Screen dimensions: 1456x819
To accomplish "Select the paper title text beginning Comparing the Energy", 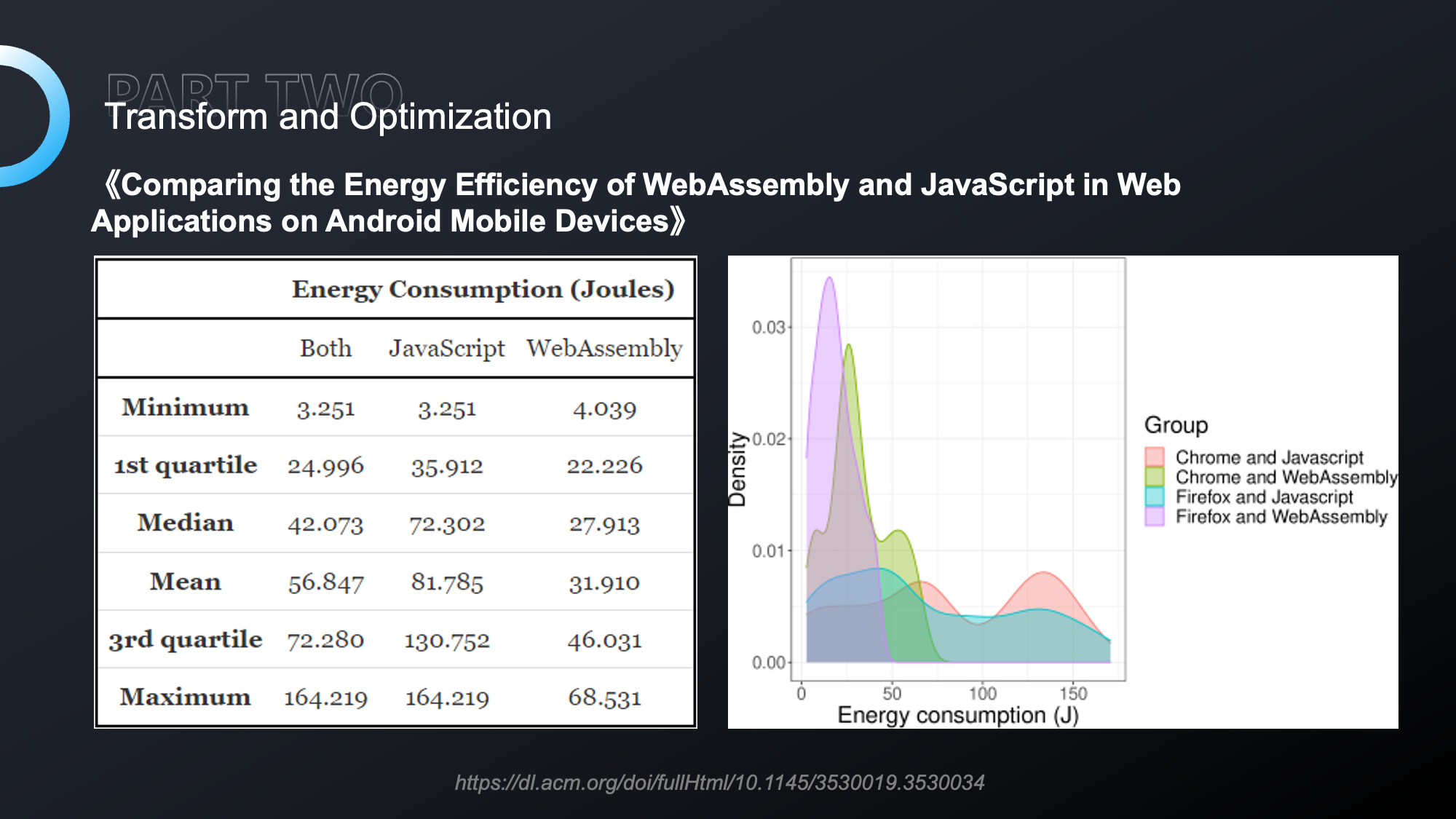I will coord(636,202).
